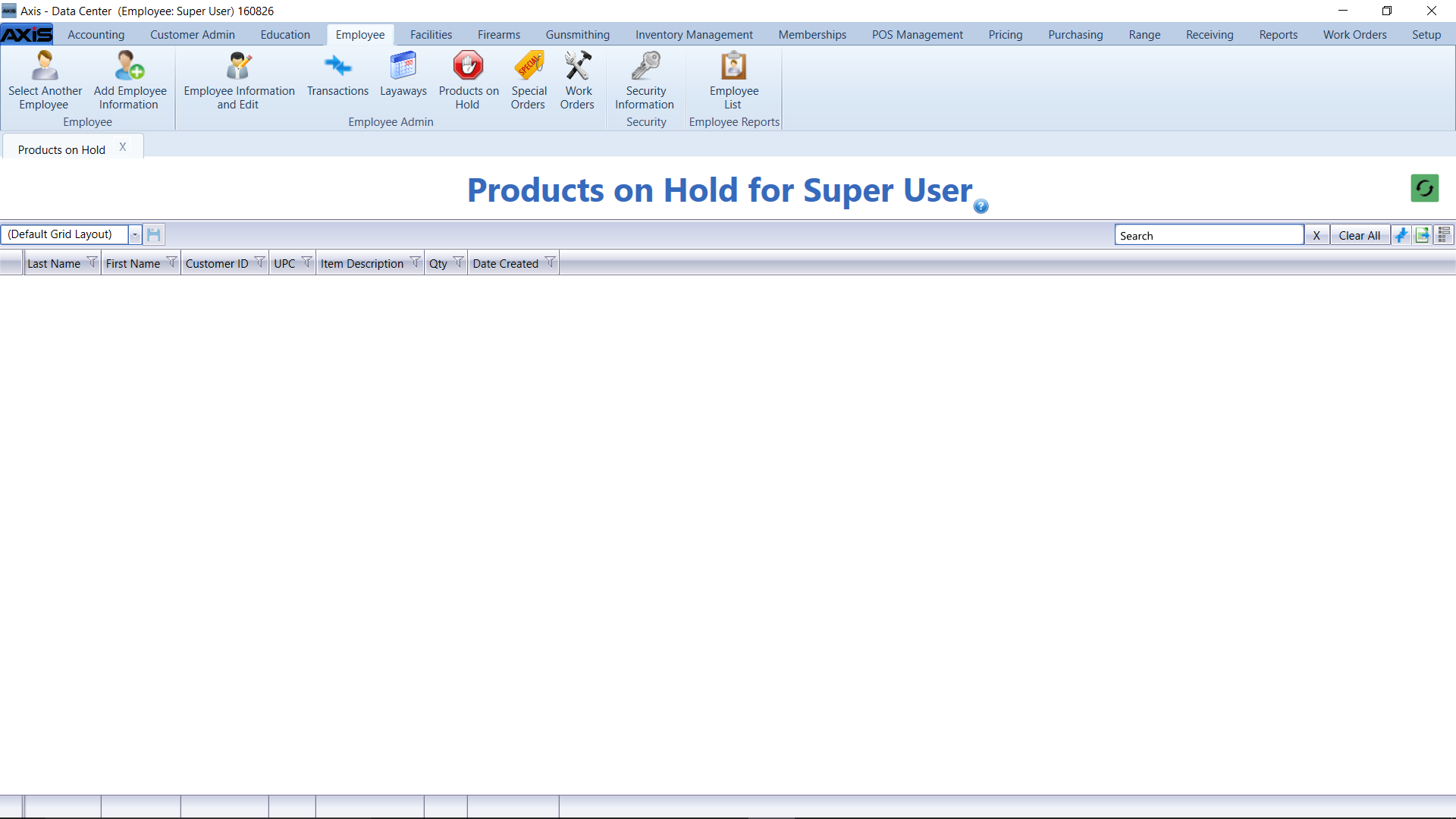Open Select Another Employee
The image size is (1456, 819).
click(x=45, y=80)
